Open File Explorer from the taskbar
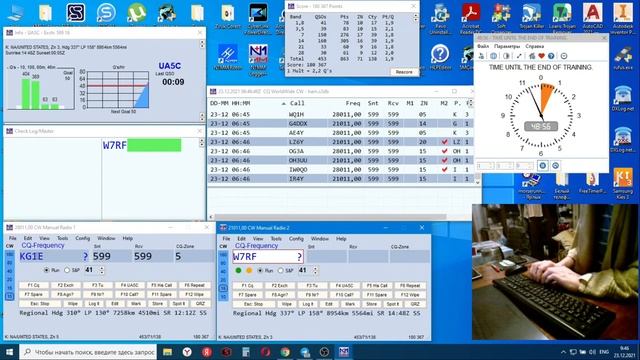 coord(167,352)
